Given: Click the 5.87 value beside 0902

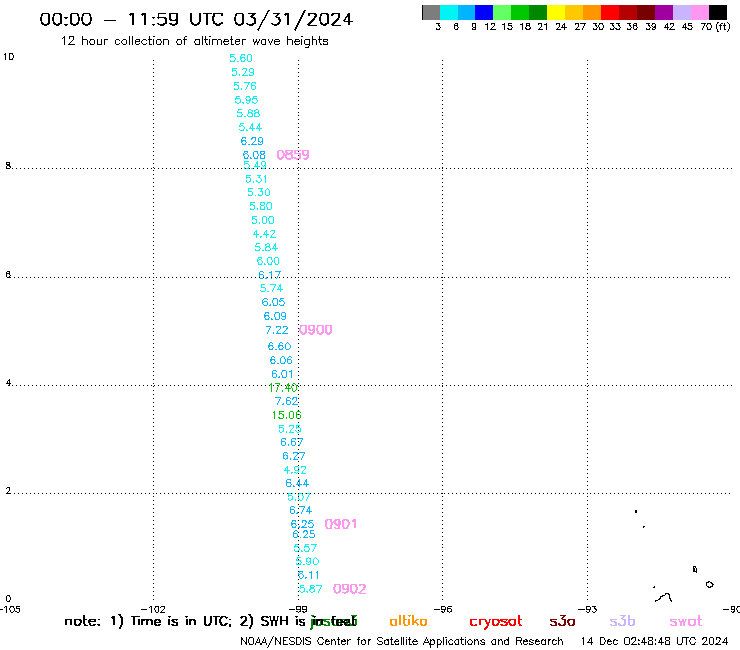Looking at the screenshot, I should tap(311, 589).
